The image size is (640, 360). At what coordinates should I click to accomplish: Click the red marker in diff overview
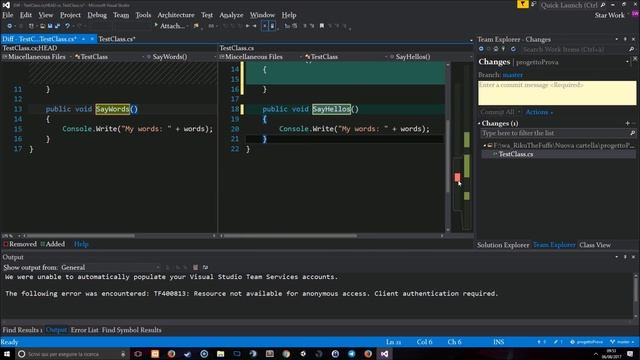(x=457, y=177)
